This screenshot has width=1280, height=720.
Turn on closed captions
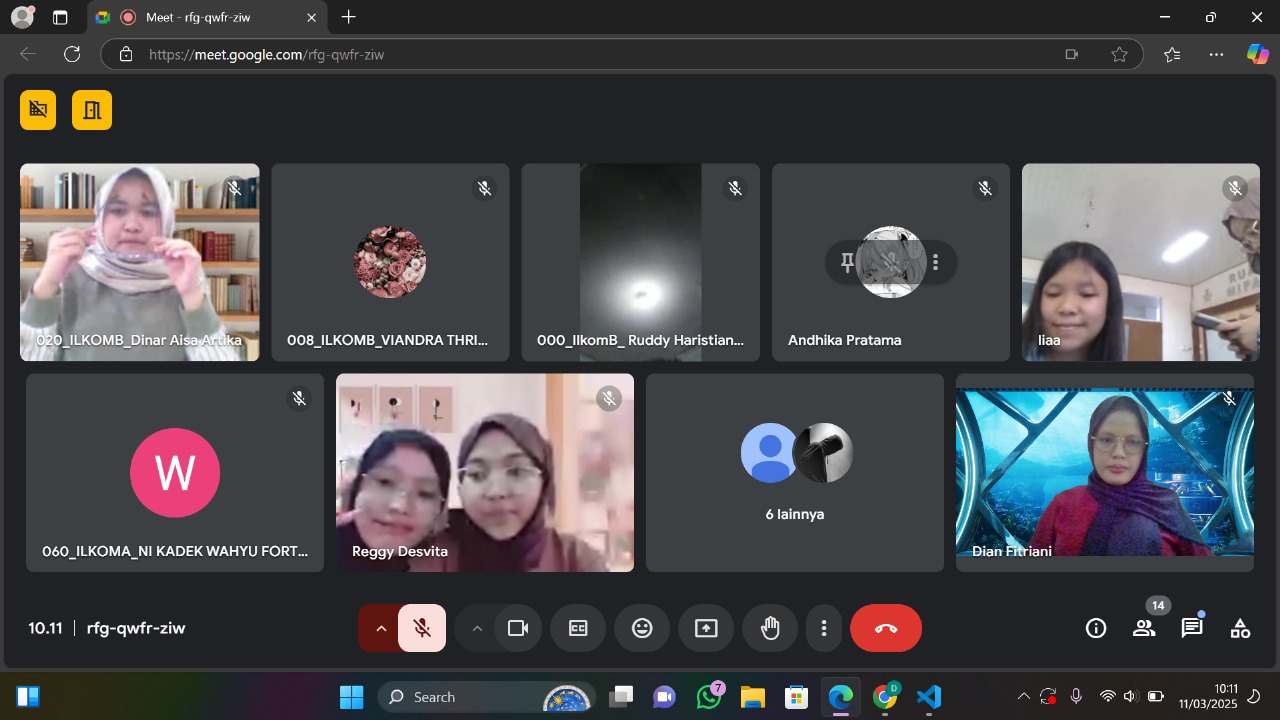click(578, 628)
